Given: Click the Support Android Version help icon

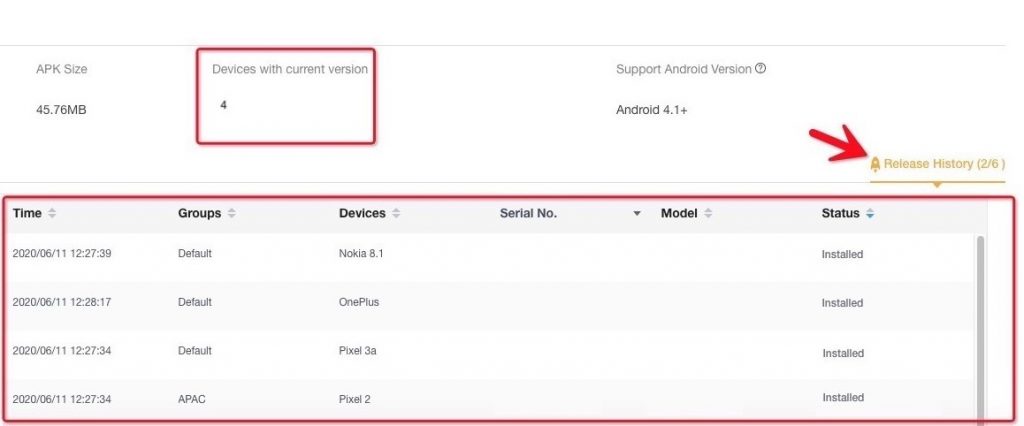Looking at the screenshot, I should (760, 68).
